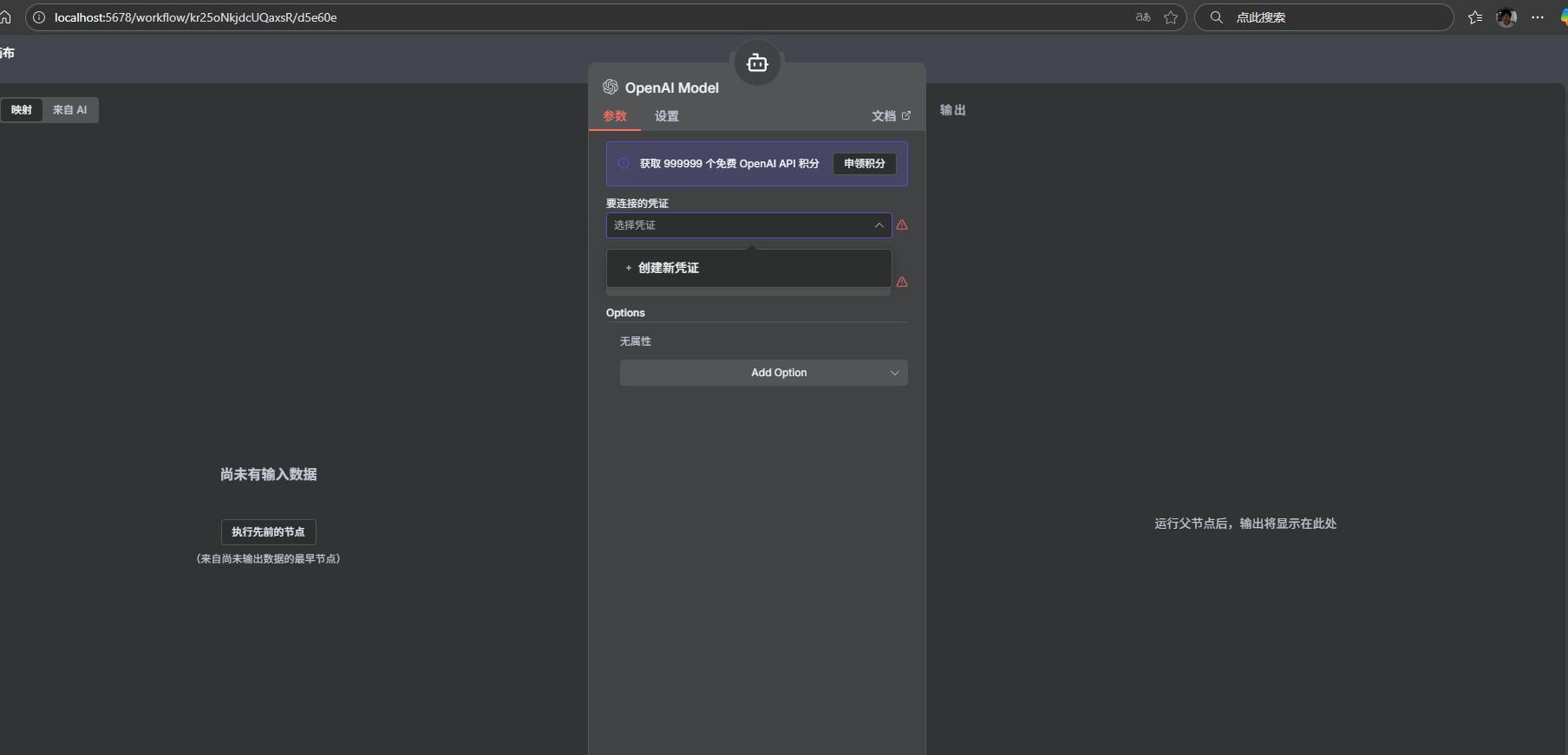Click the 无属性 text

636,342
